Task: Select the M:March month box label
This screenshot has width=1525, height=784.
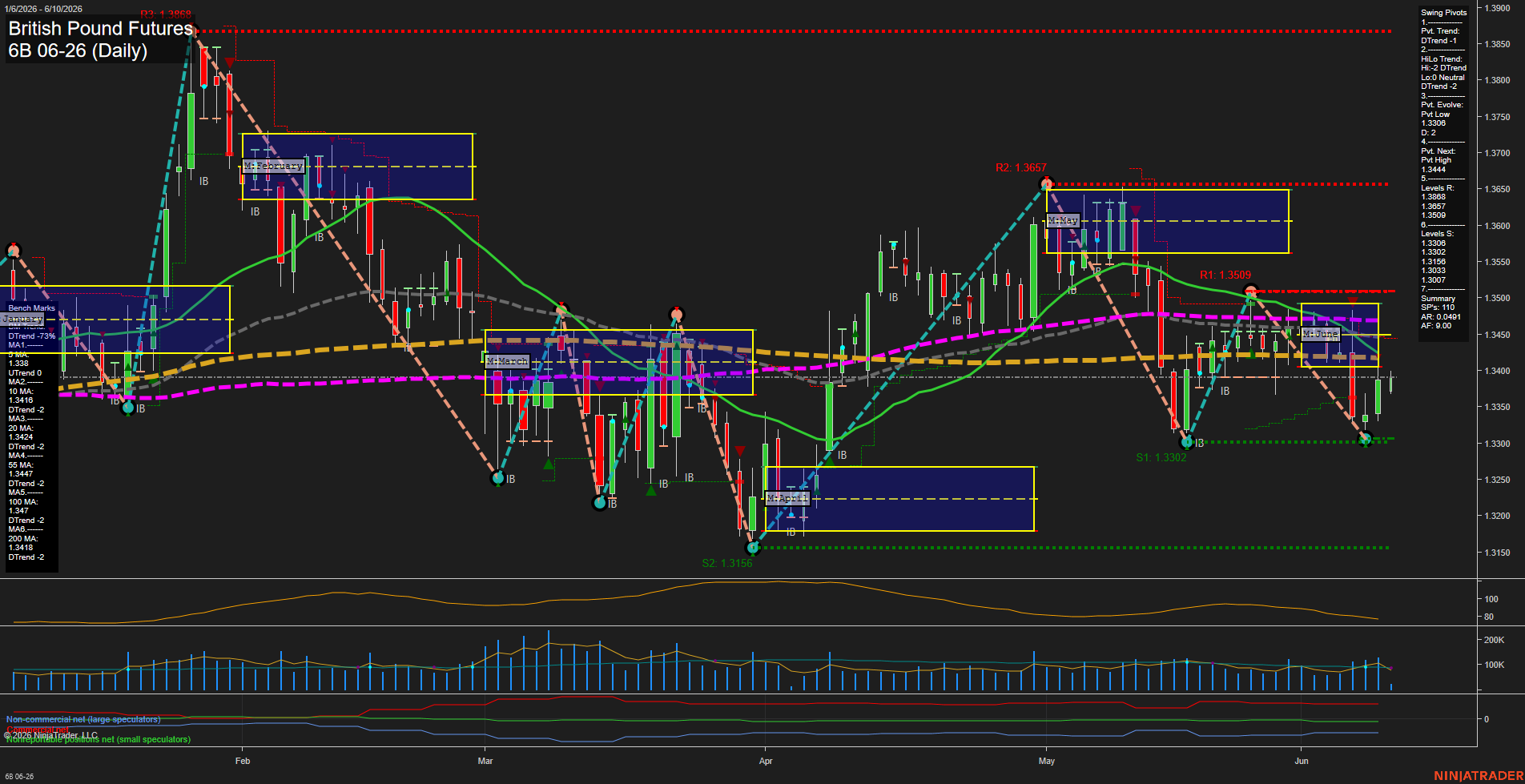Action: point(508,361)
